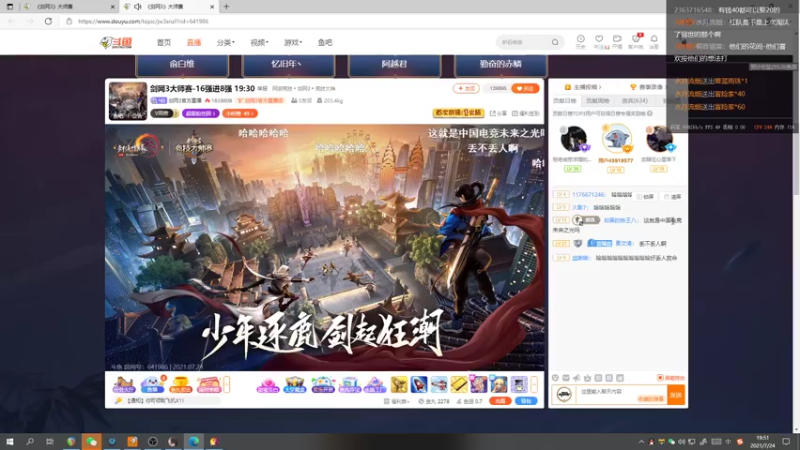Expand the 视频 video dropdown
Viewport: 800px width, 450px height.
coord(259,42)
